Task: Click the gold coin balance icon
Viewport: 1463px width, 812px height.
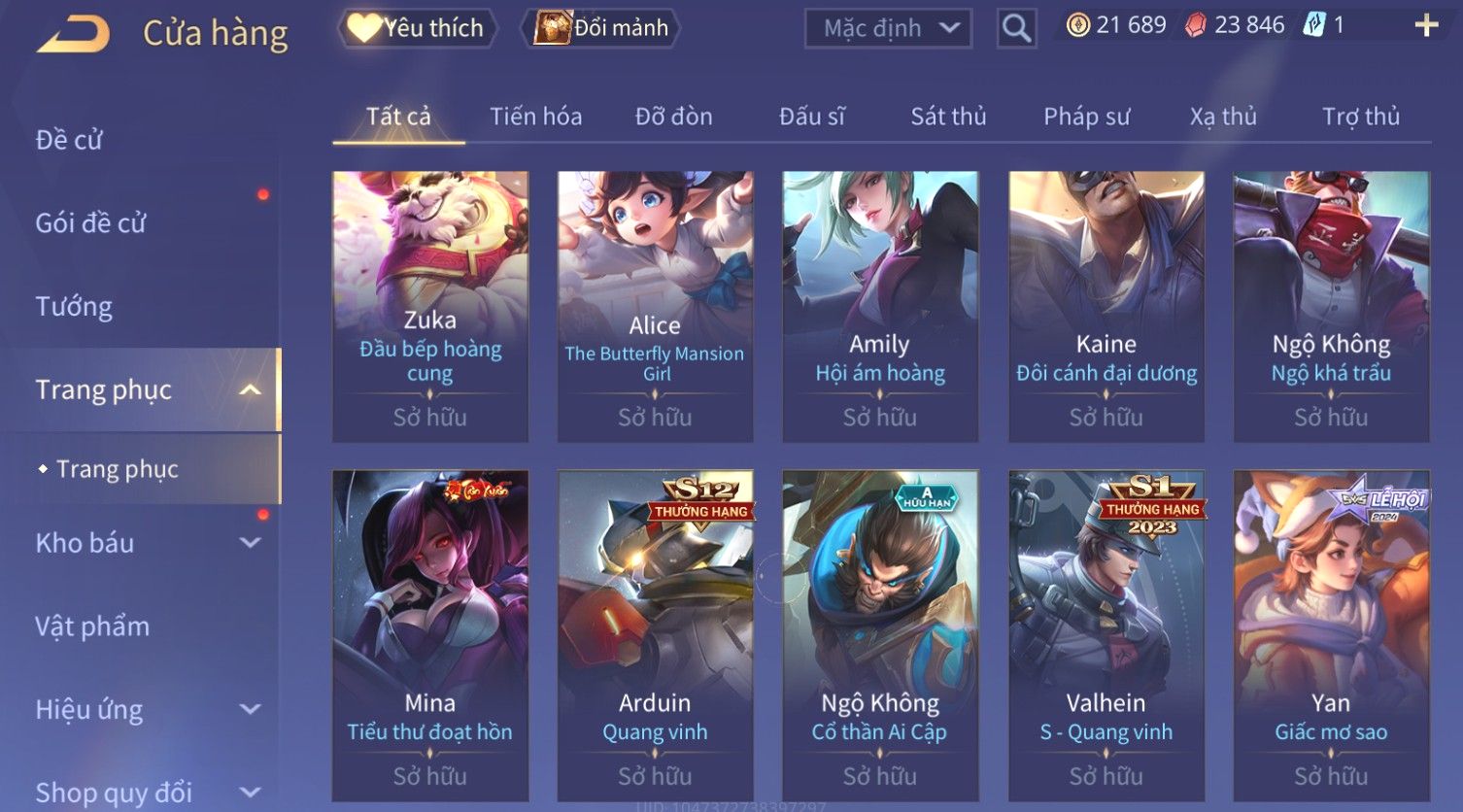Action: coord(1078,25)
